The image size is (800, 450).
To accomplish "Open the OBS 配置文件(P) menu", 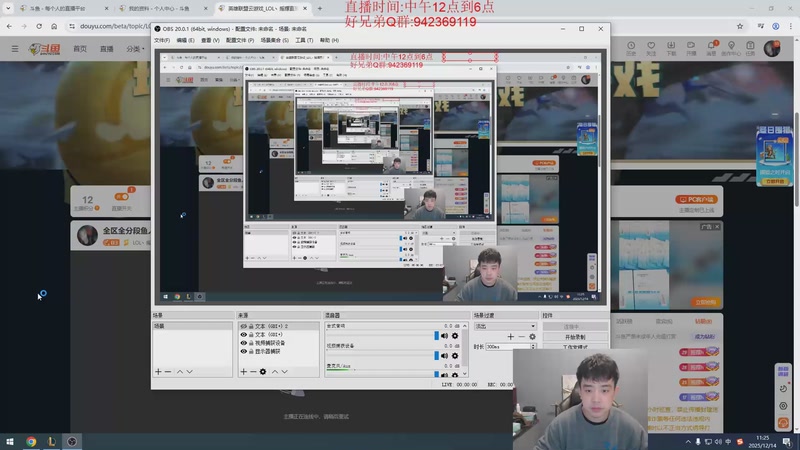I will click(x=240, y=40).
